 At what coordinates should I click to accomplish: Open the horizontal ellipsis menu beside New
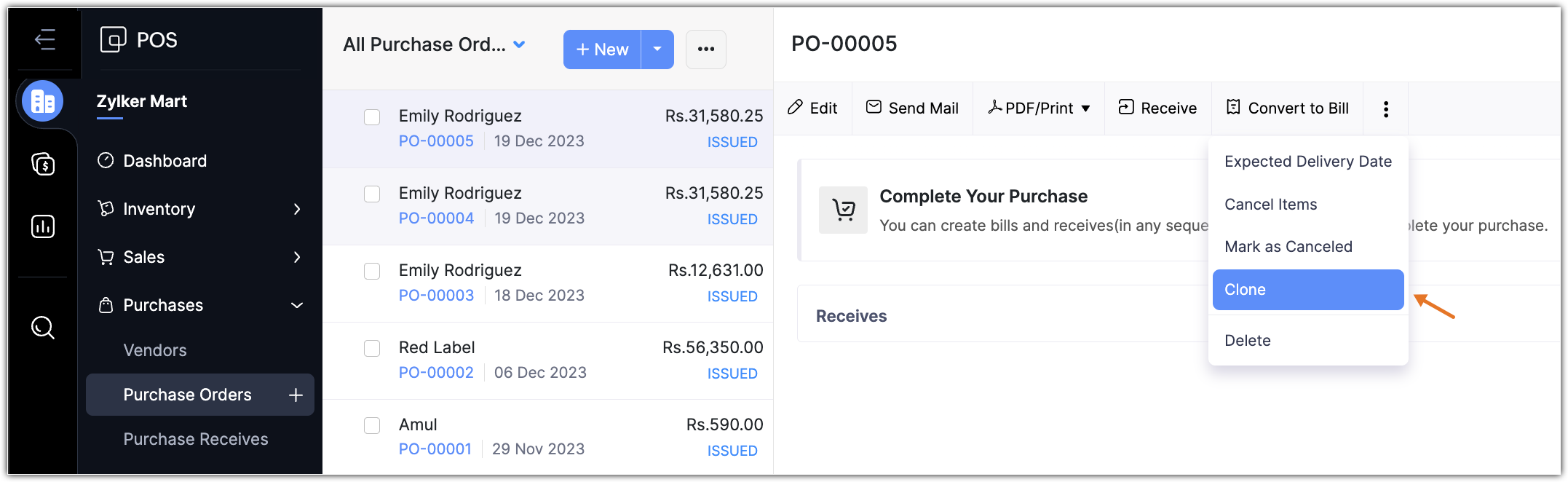click(705, 50)
